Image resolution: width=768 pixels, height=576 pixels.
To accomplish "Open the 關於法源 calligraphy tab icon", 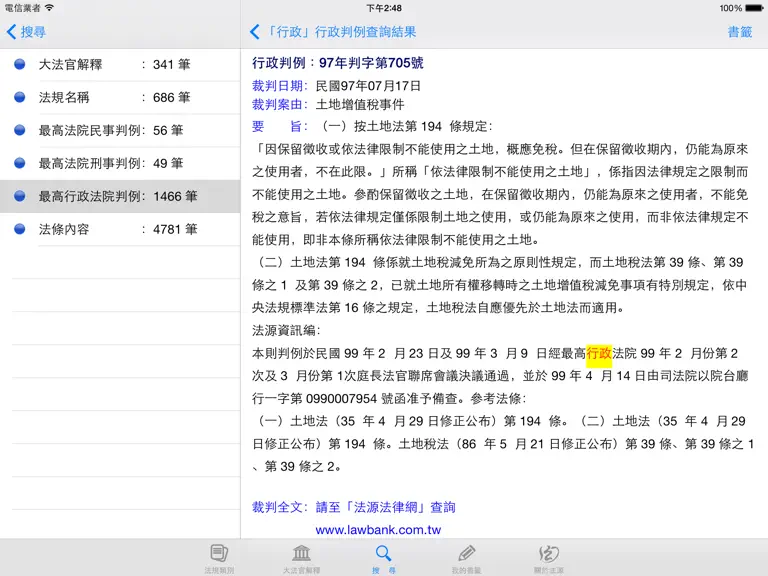I will (549, 553).
